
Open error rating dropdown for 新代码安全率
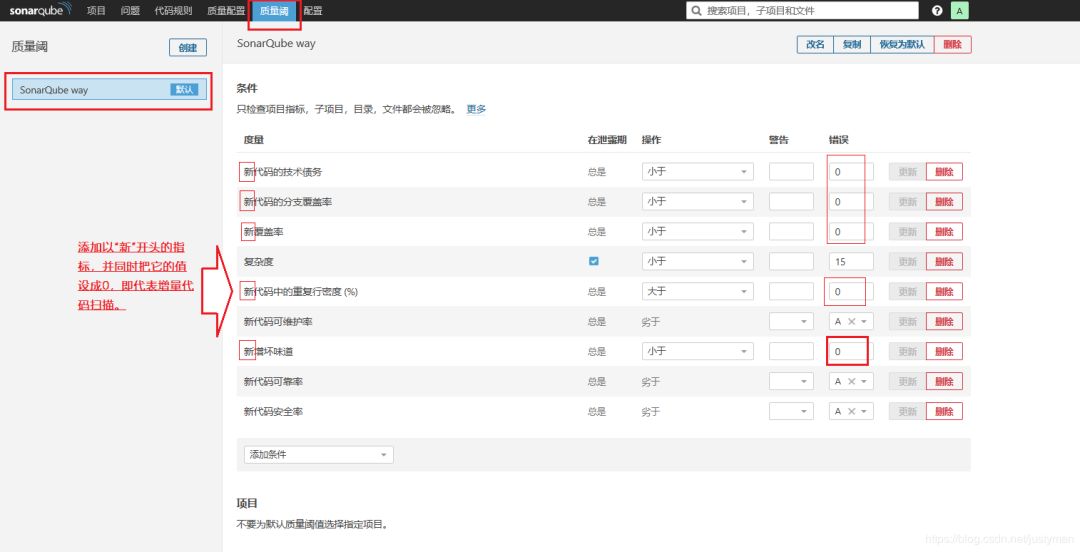point(864,411)
